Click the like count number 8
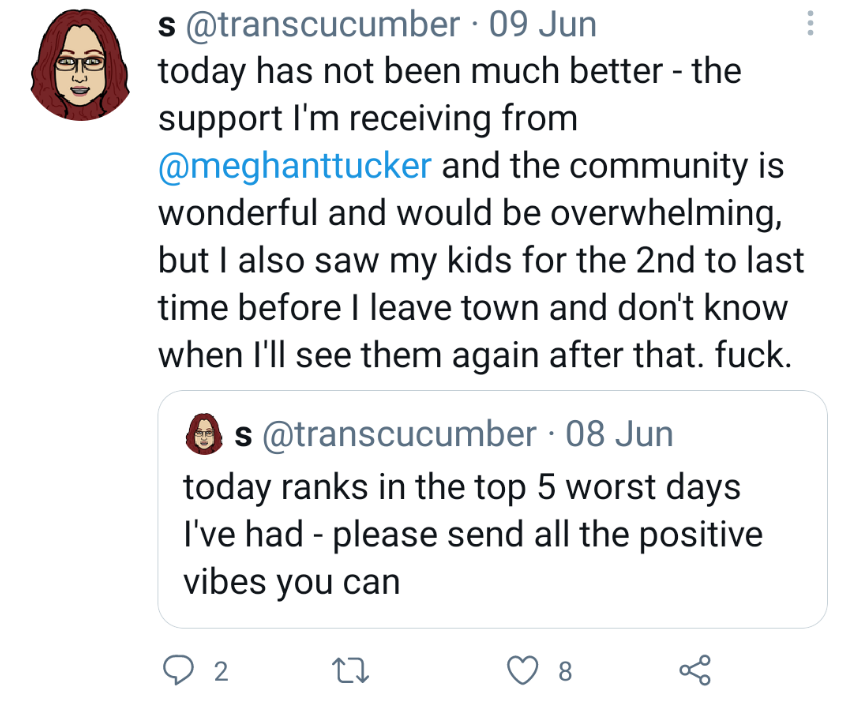This screenshot has width=853, height=702. point(565,672)
